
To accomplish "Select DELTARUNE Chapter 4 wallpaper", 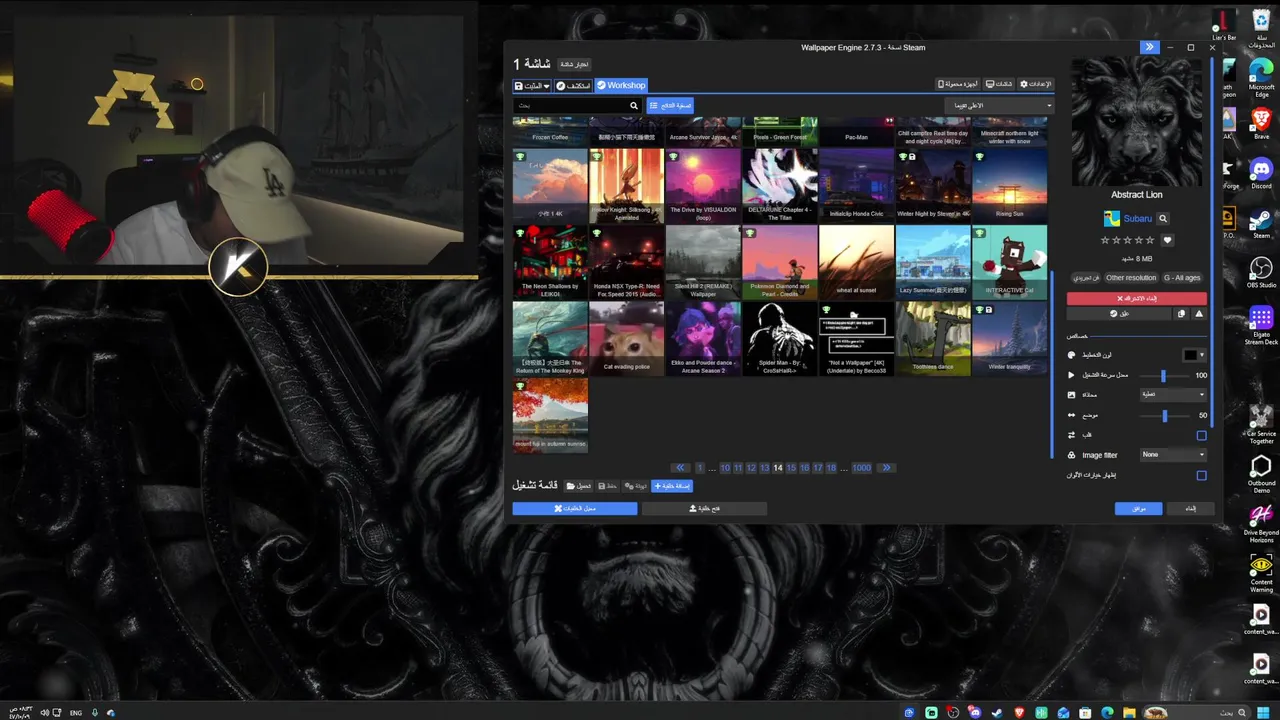I will tap(780, 185).
